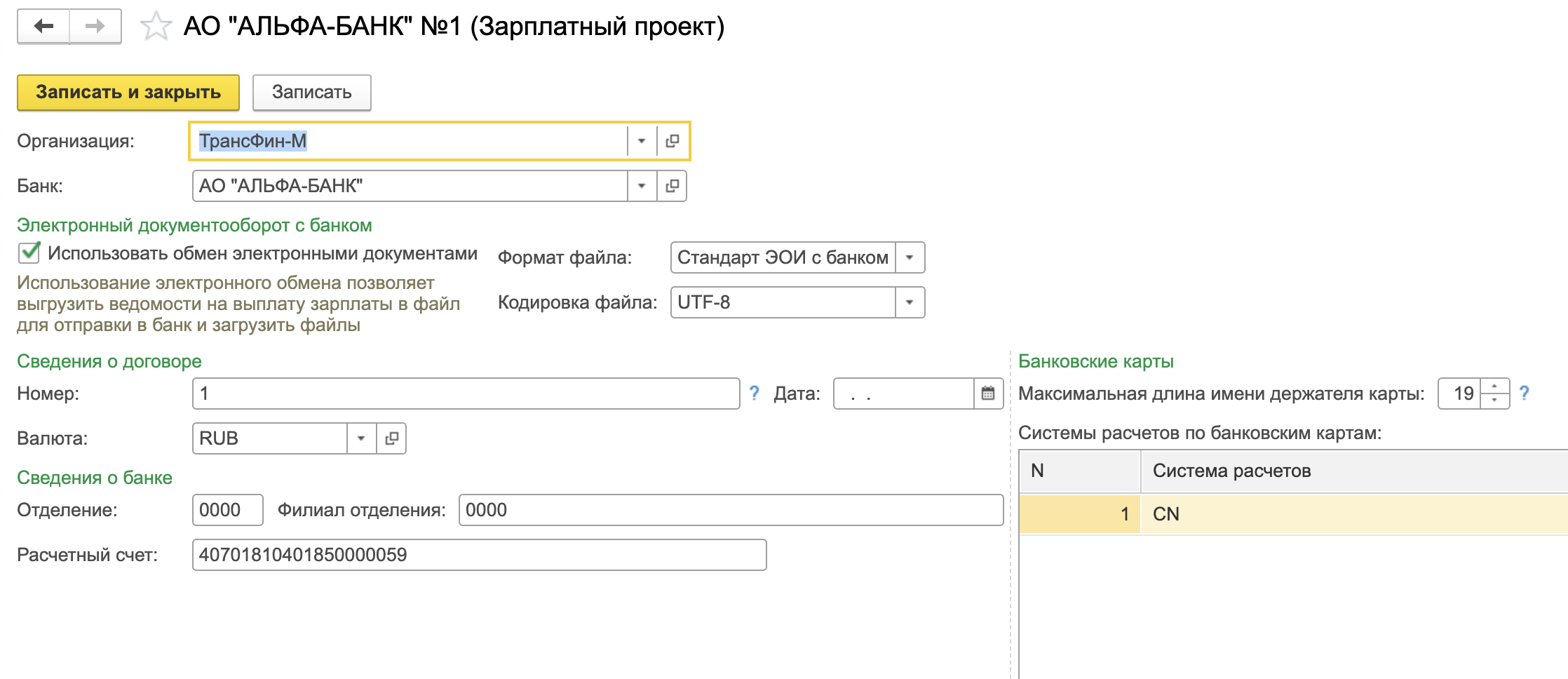The width and height of the screenshot is (1568, 679).
Task: Decrease the cardholder name length value
Action: [1495, 401]
